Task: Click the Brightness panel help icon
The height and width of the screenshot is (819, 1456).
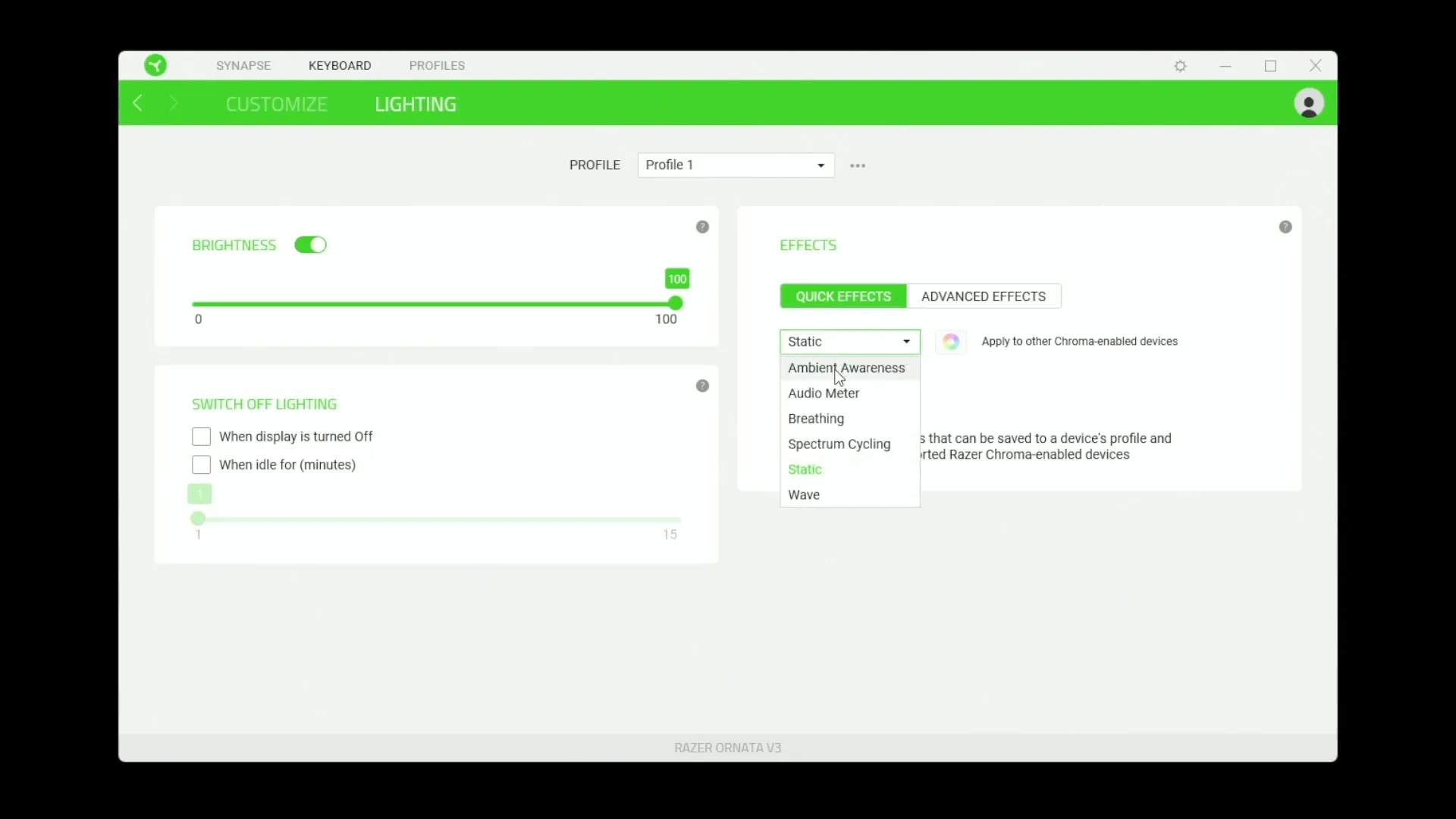Action: pyautogui.click(x=702, y=227)
